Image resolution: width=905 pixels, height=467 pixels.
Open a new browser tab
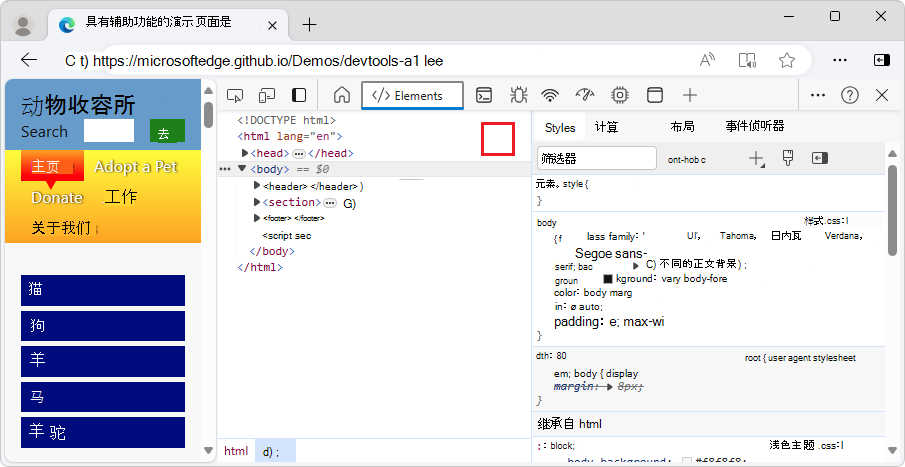310,25
